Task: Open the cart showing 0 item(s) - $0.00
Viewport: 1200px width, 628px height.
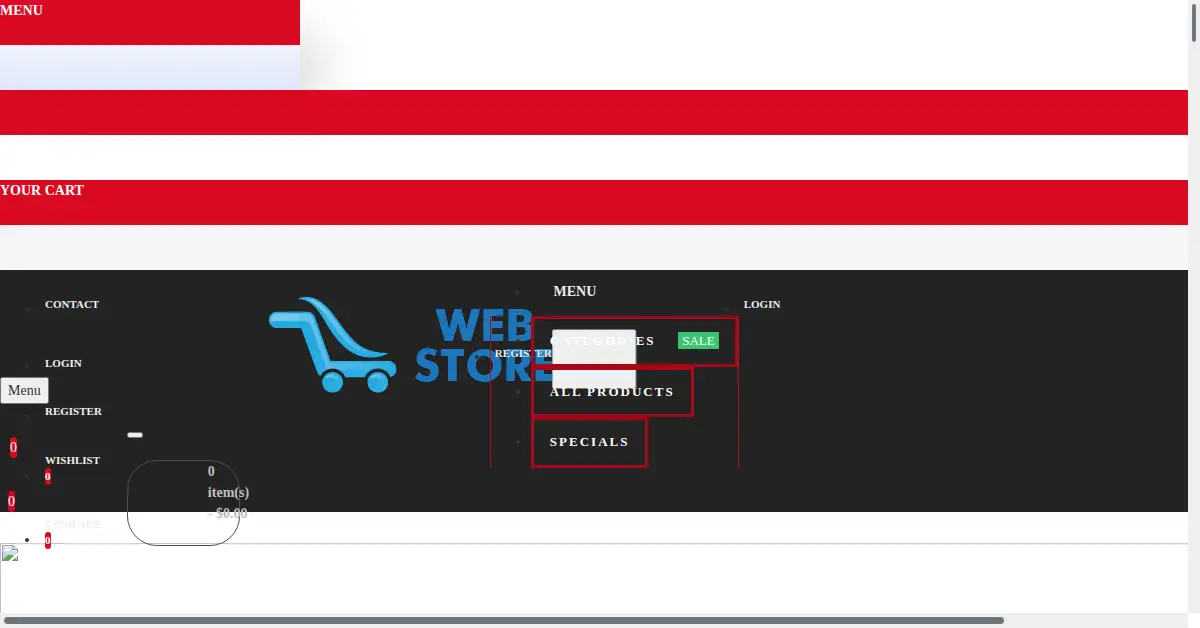Action: point(184,503)
